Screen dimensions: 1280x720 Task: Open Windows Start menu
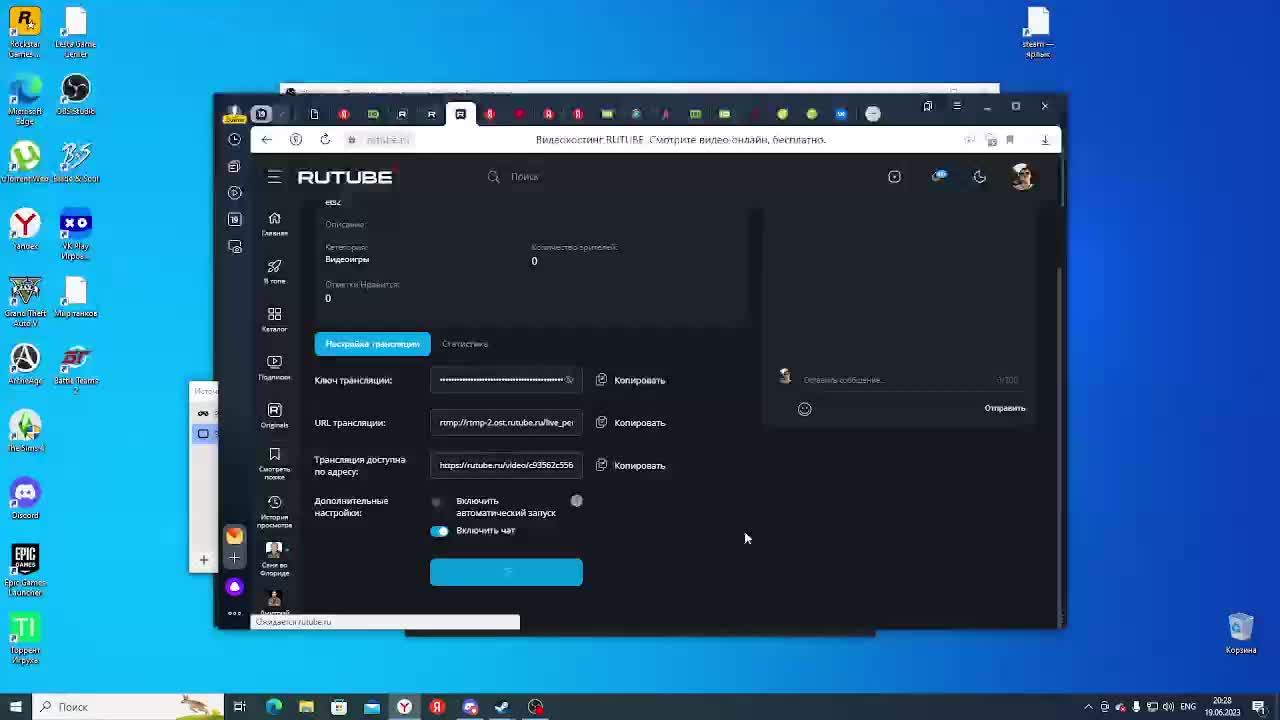tap(16, 707)
